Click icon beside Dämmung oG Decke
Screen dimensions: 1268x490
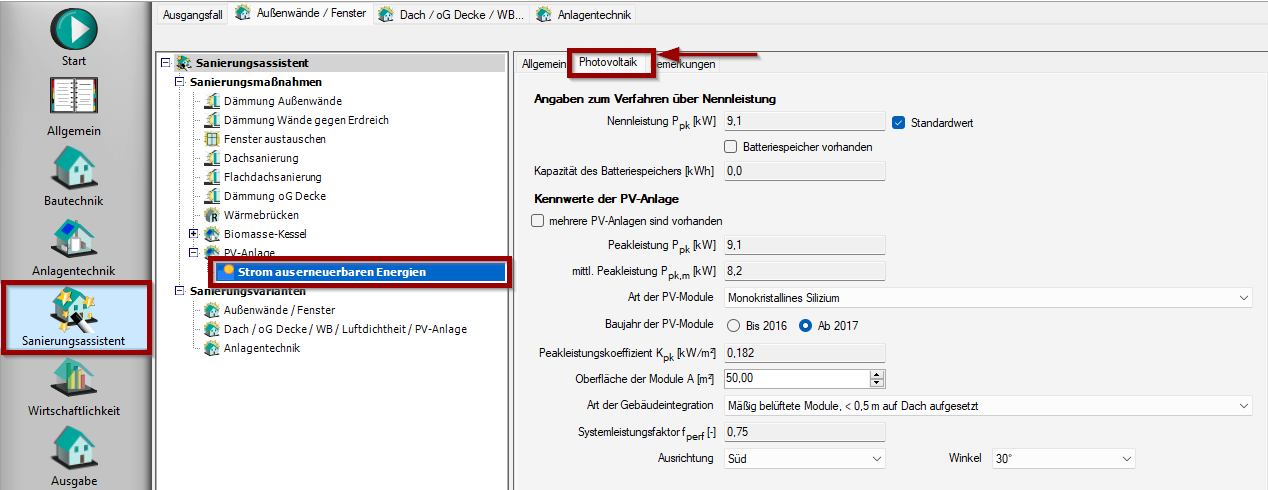(211, 196)
